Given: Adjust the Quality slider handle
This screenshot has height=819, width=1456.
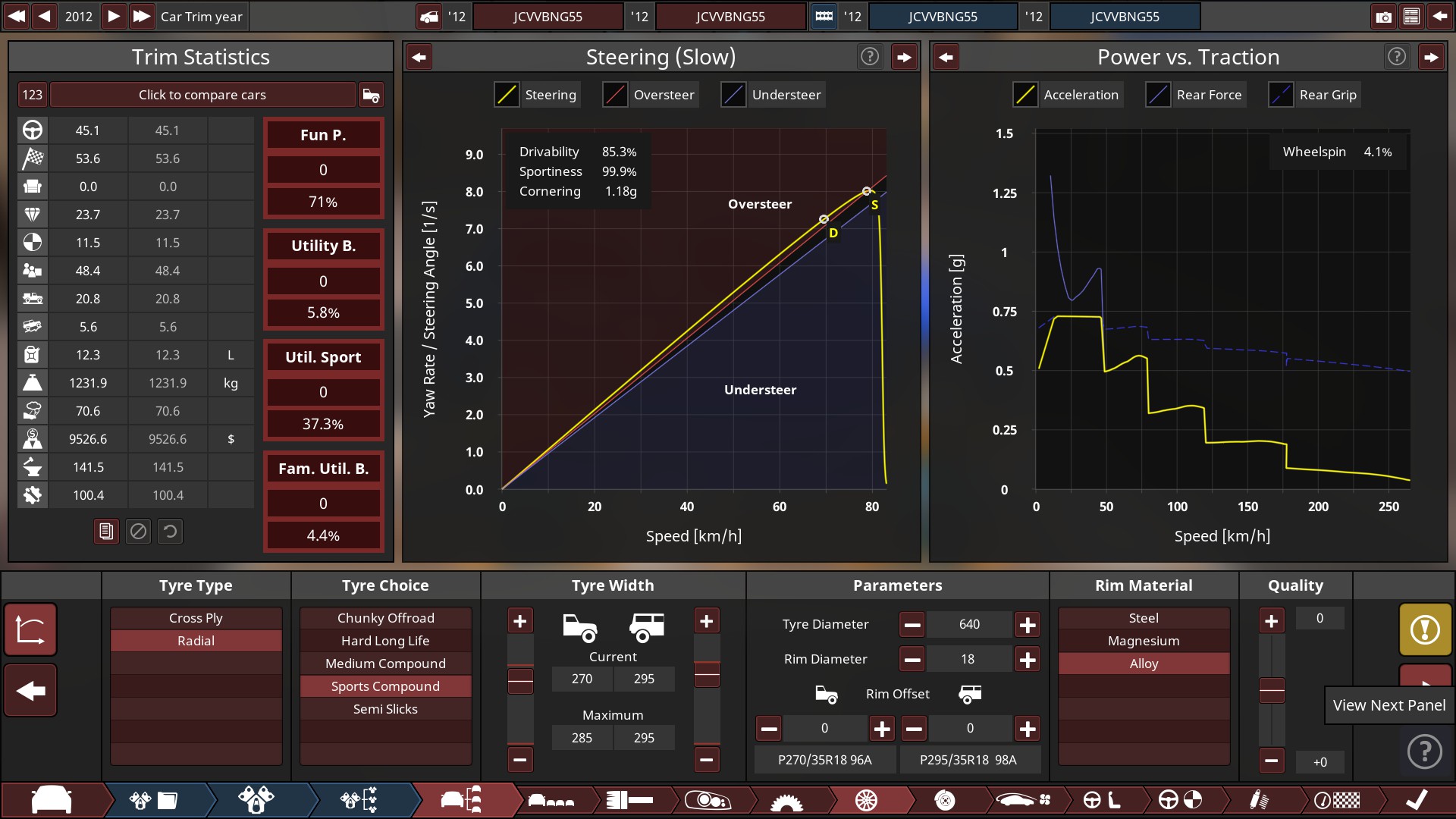Looking at the screenshot, I should pyautogui.click(x=1272, y=690).
